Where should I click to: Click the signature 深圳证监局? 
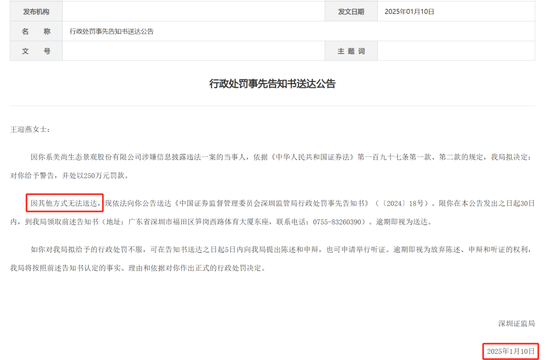(516, 323)
